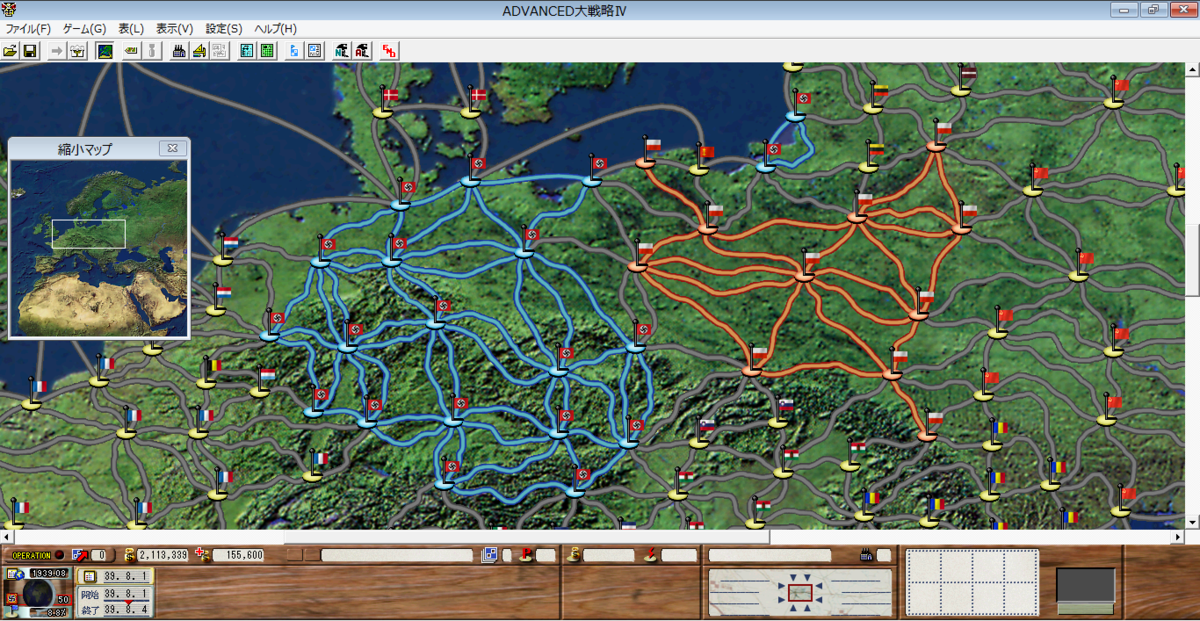Click the 2,113,339 funds value
Screen dimensions: 1200x621
[164, 555]
